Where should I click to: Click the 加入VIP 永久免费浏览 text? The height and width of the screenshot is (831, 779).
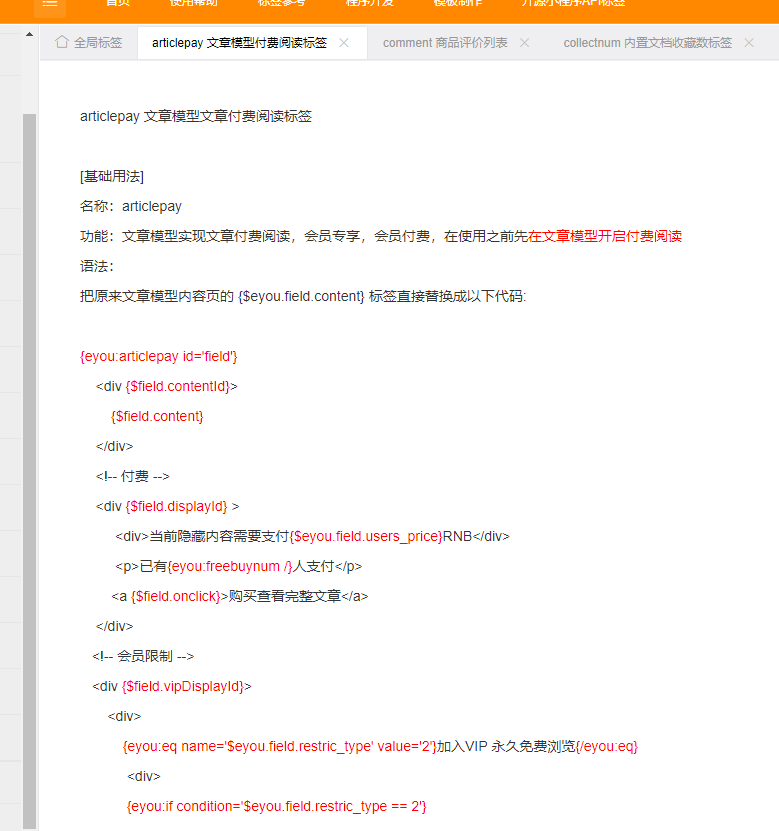click(506, 747)
